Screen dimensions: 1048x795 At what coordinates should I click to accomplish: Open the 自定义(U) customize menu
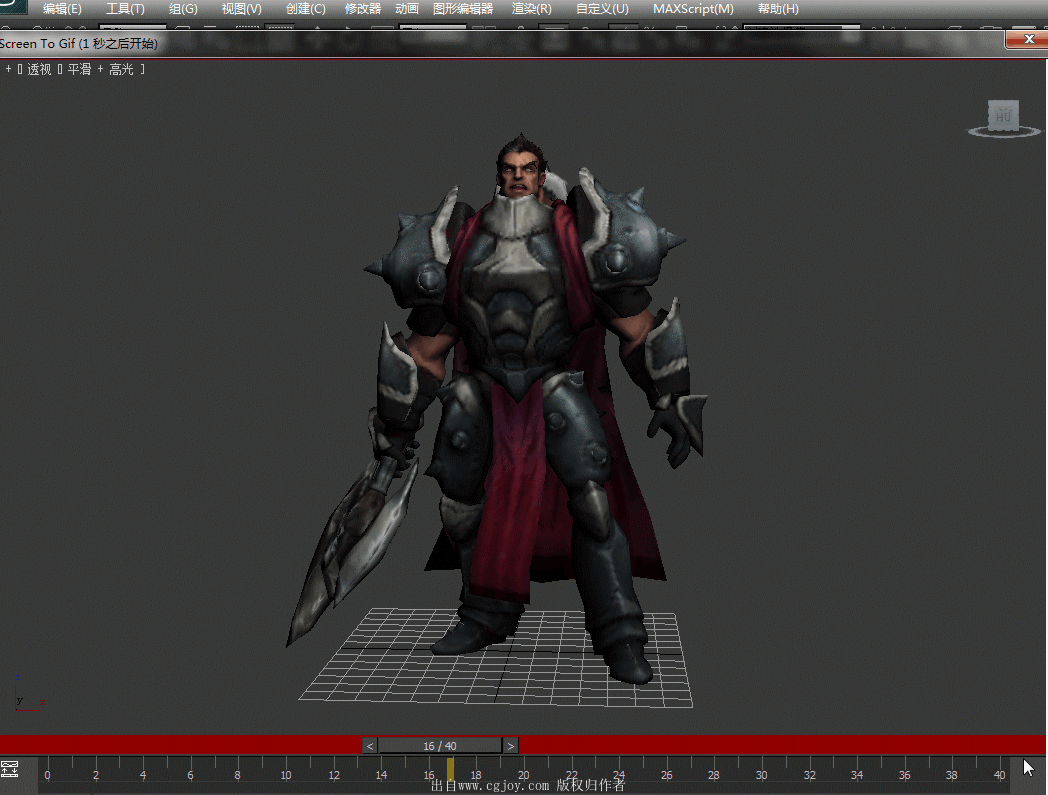tap(602, 9)
